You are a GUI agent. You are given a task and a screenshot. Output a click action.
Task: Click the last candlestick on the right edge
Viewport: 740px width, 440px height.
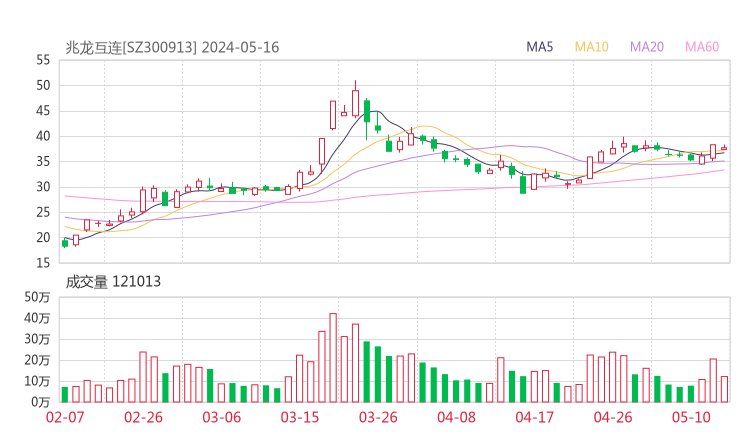724,148
